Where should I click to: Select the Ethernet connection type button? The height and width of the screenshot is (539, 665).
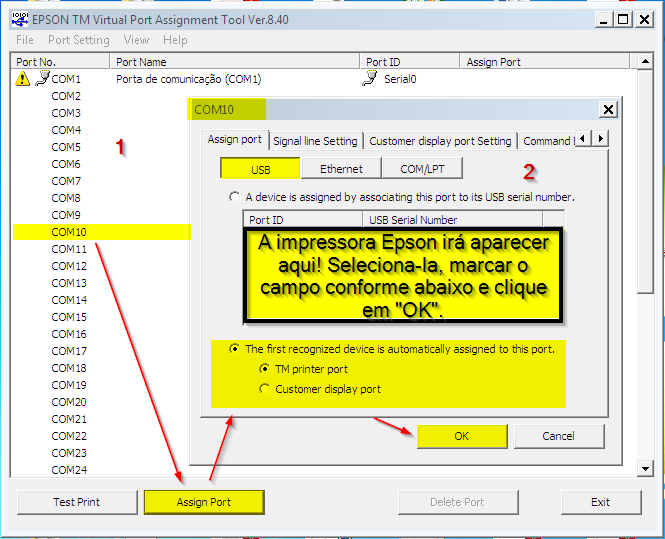(x=341, y=169)
